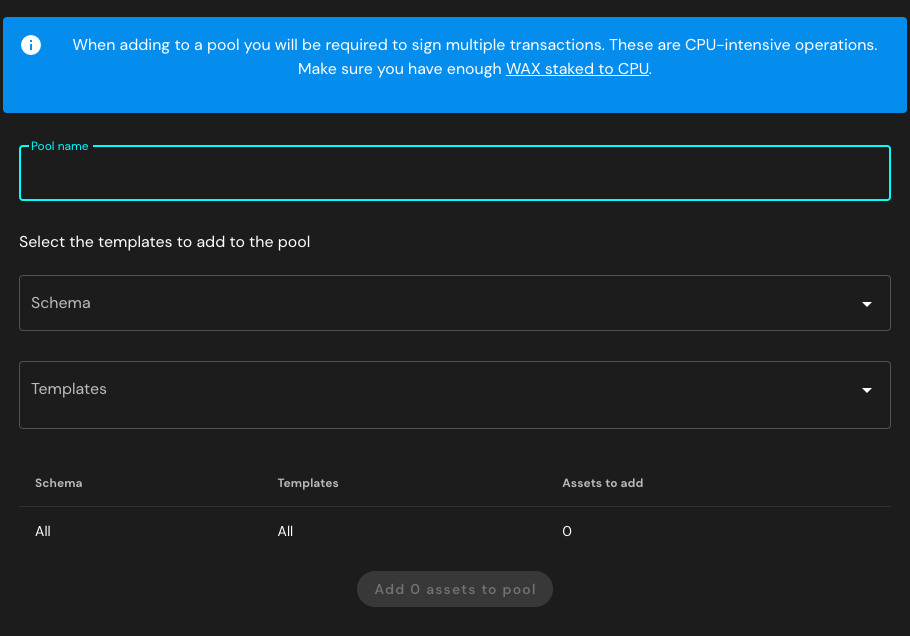910x636 pixels.
Task: Click the 'Templates' placeholder text in the dropdown
Action: pos(69,389)
